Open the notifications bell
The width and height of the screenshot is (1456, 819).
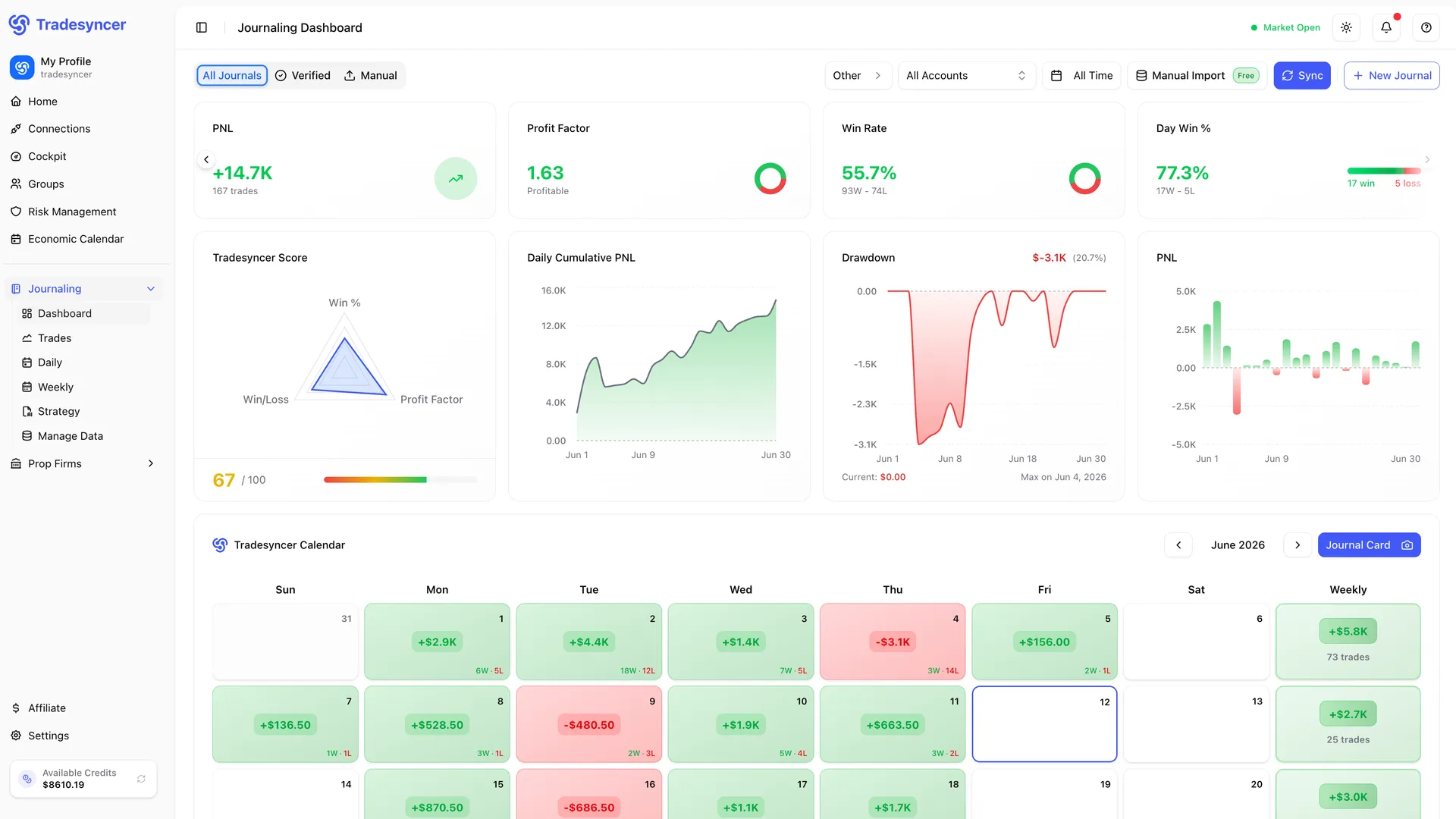(x=1386, y=27)
